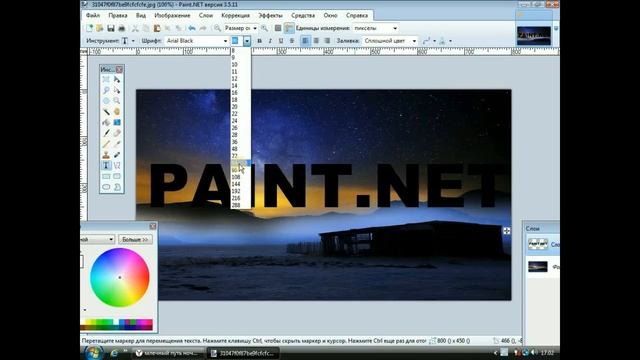Viewport: 640px width, 360px height.
Task: Select the Paint Bucket tool
Action: click(x=106, y=122)
